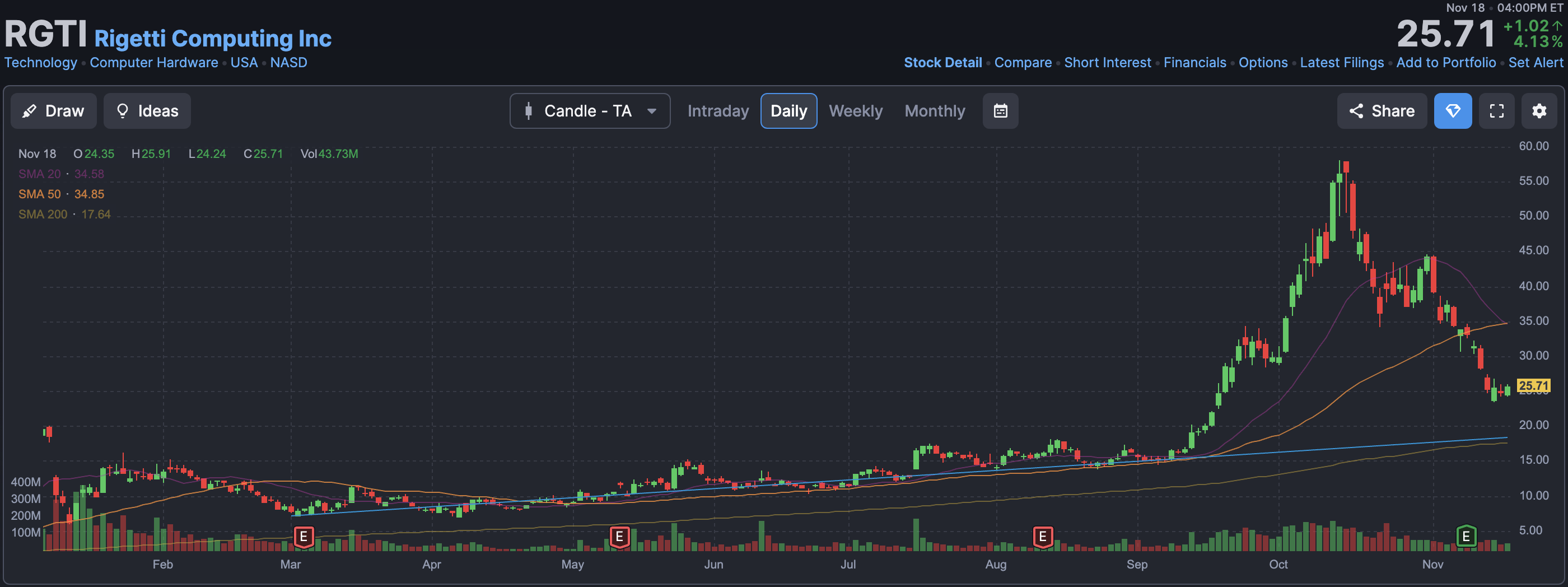The image size is (1568, 587).
Task: Click the SMA 200 indicator label
Action: coord(43,215)
